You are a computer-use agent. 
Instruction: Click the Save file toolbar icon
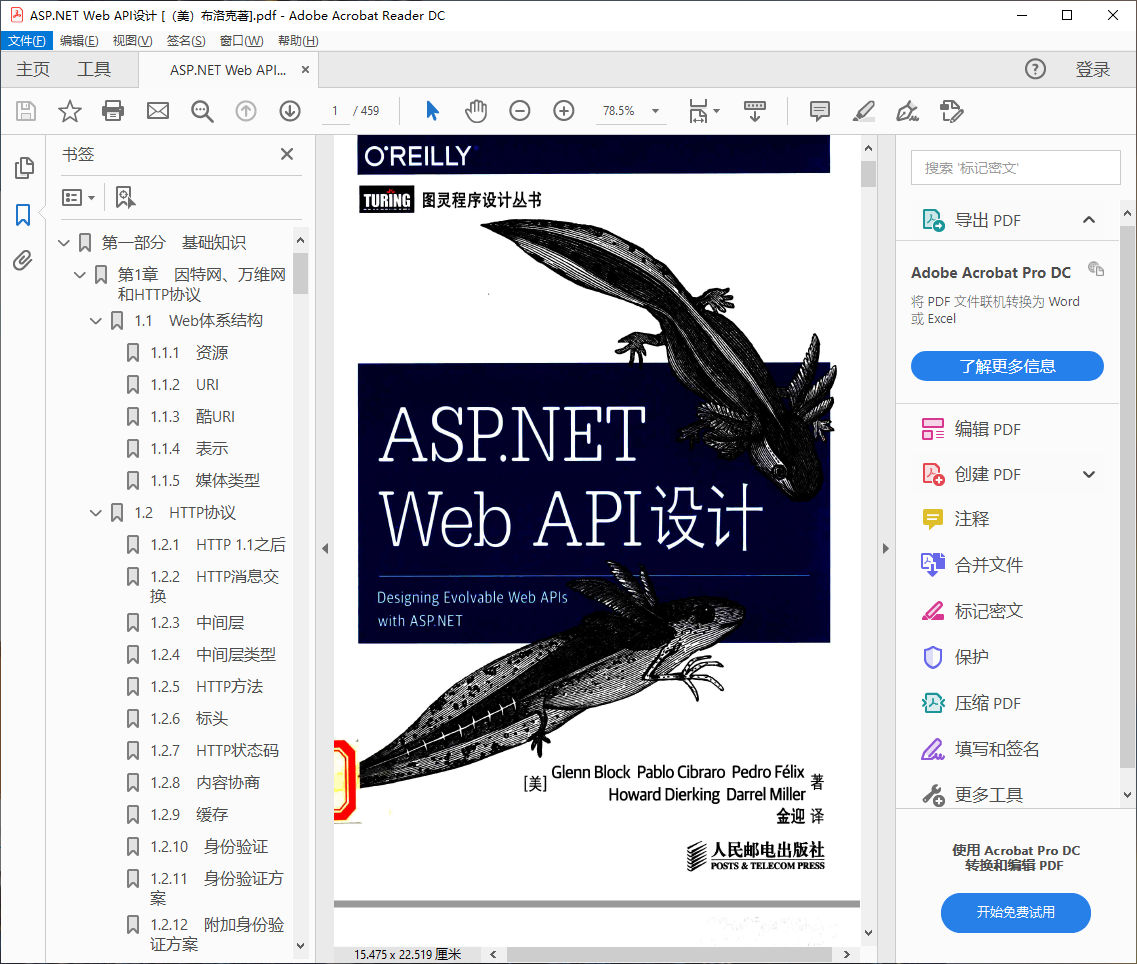click(26, 111)
